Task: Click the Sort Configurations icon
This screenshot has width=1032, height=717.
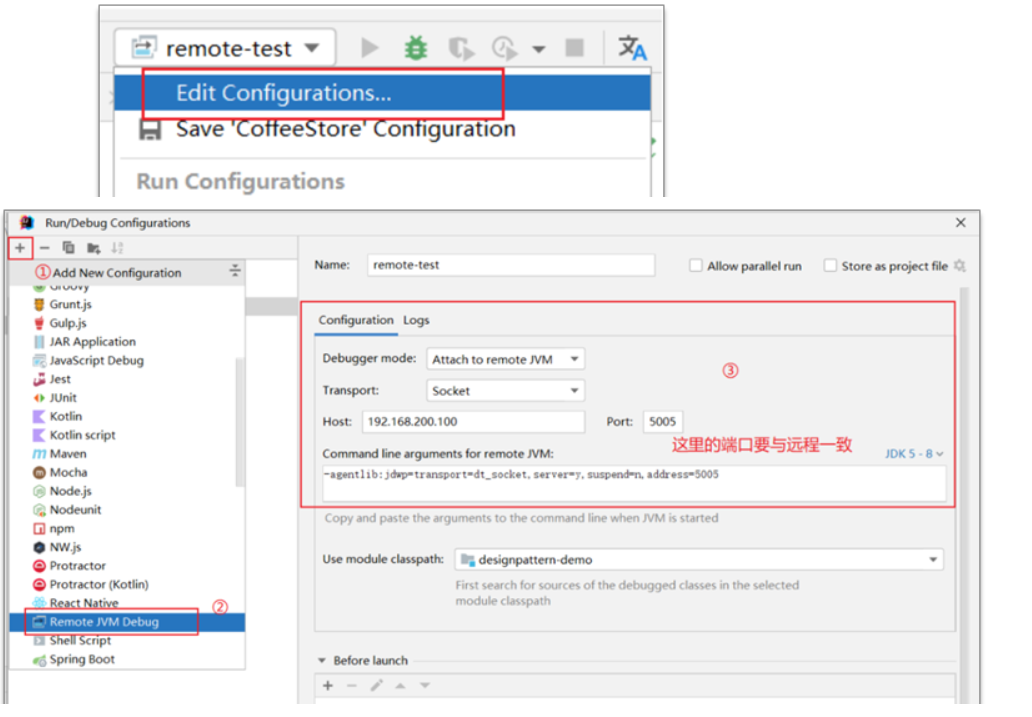Action: pos(117,248)
